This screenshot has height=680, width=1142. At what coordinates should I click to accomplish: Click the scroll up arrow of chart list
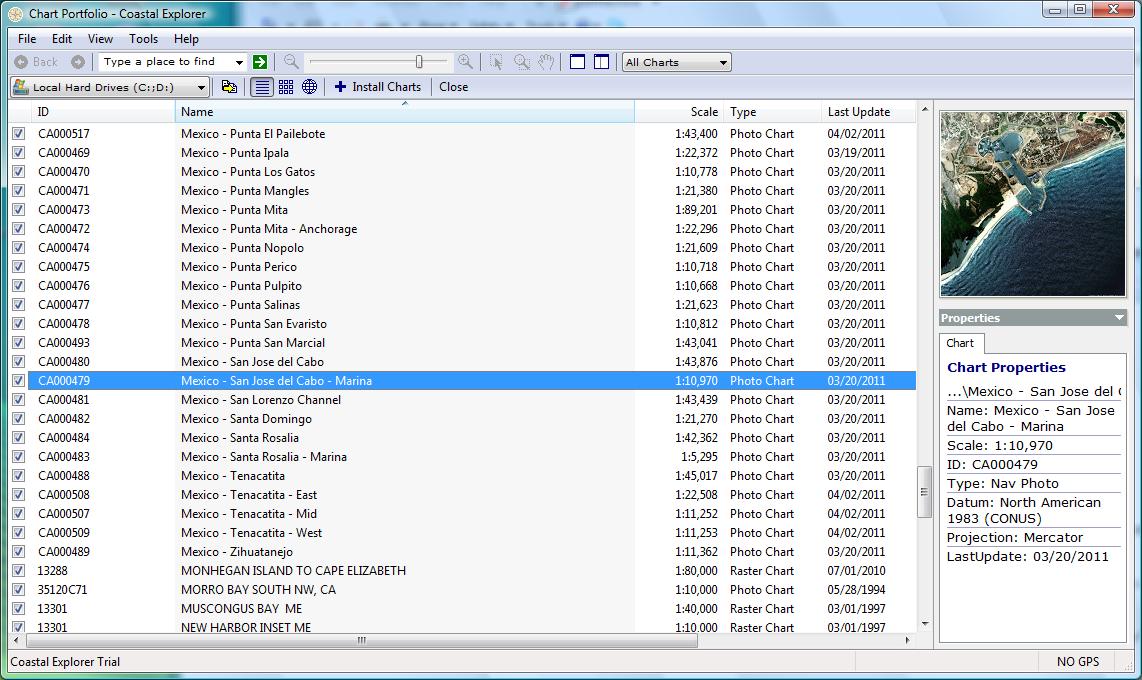coord(925,110)
